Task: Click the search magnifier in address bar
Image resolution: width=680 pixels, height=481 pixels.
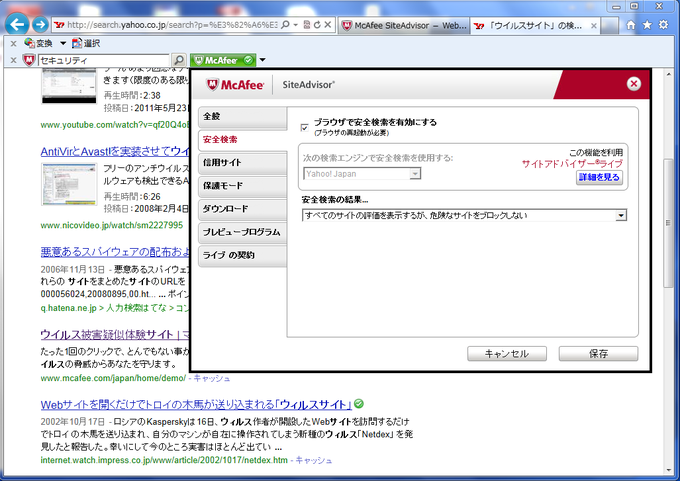Action: click(x=285, y=25)
